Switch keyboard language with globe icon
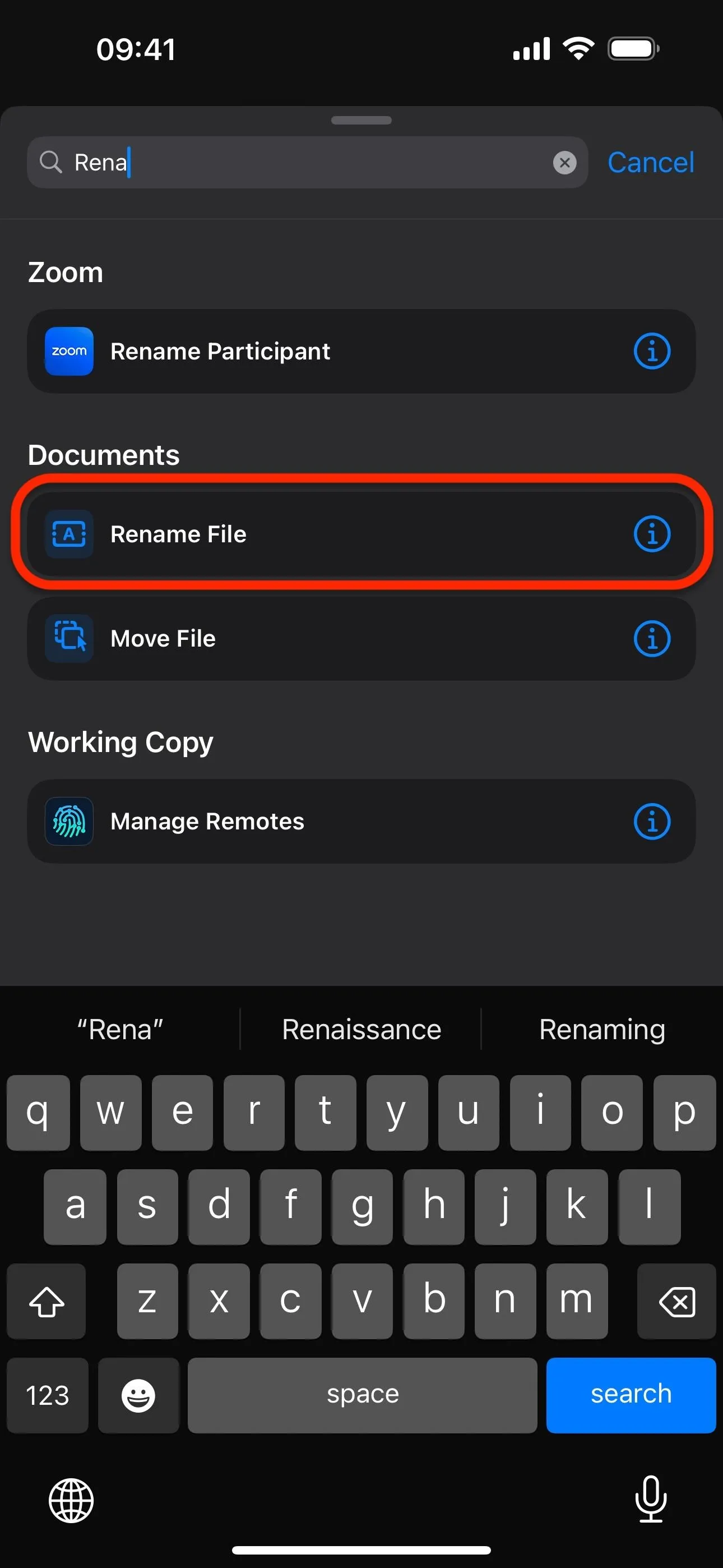This screenshot has width=723, height=1568. point(71,1501)
